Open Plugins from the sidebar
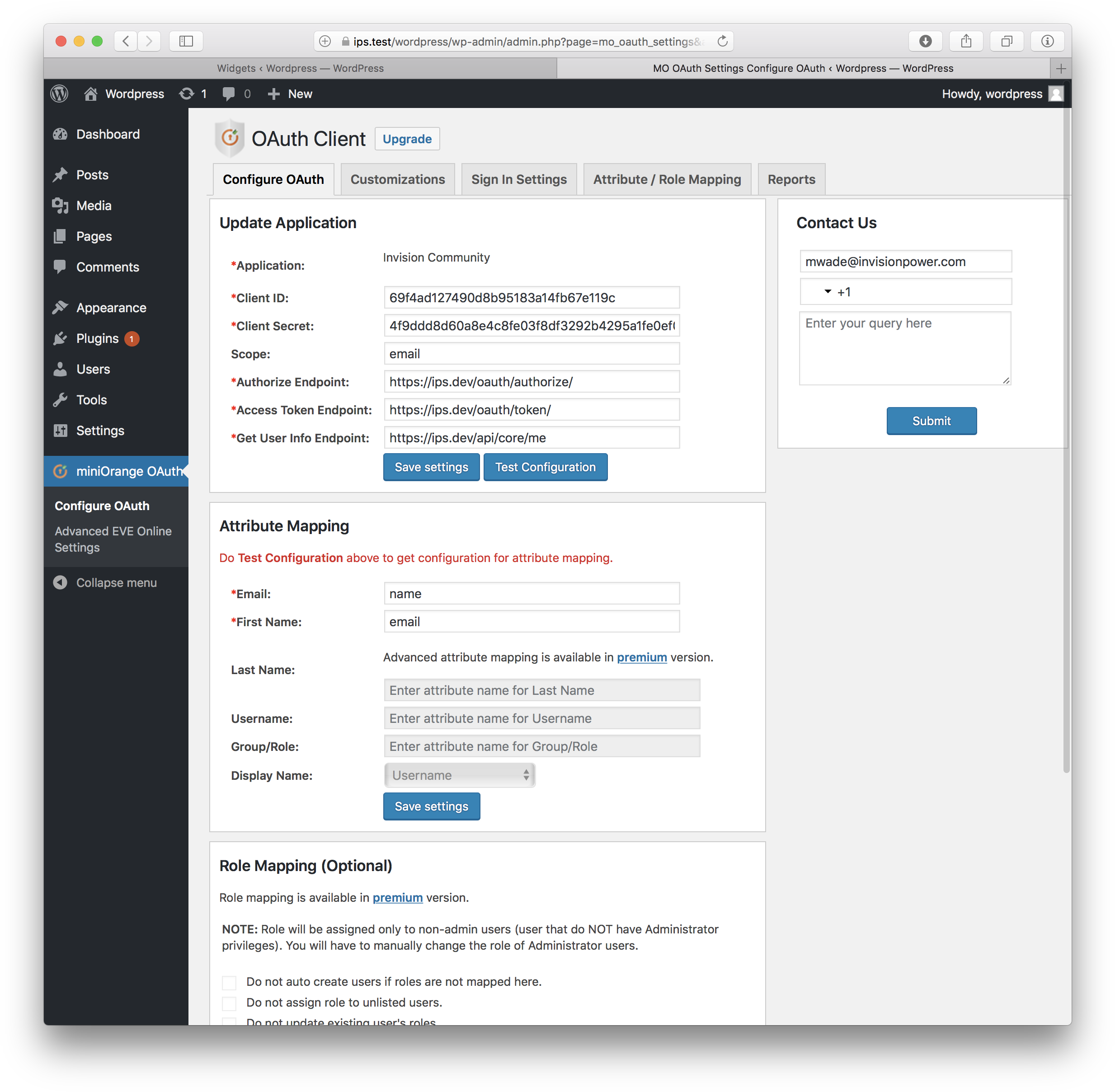1115x1092 pixels. click(x=97, y=338)
